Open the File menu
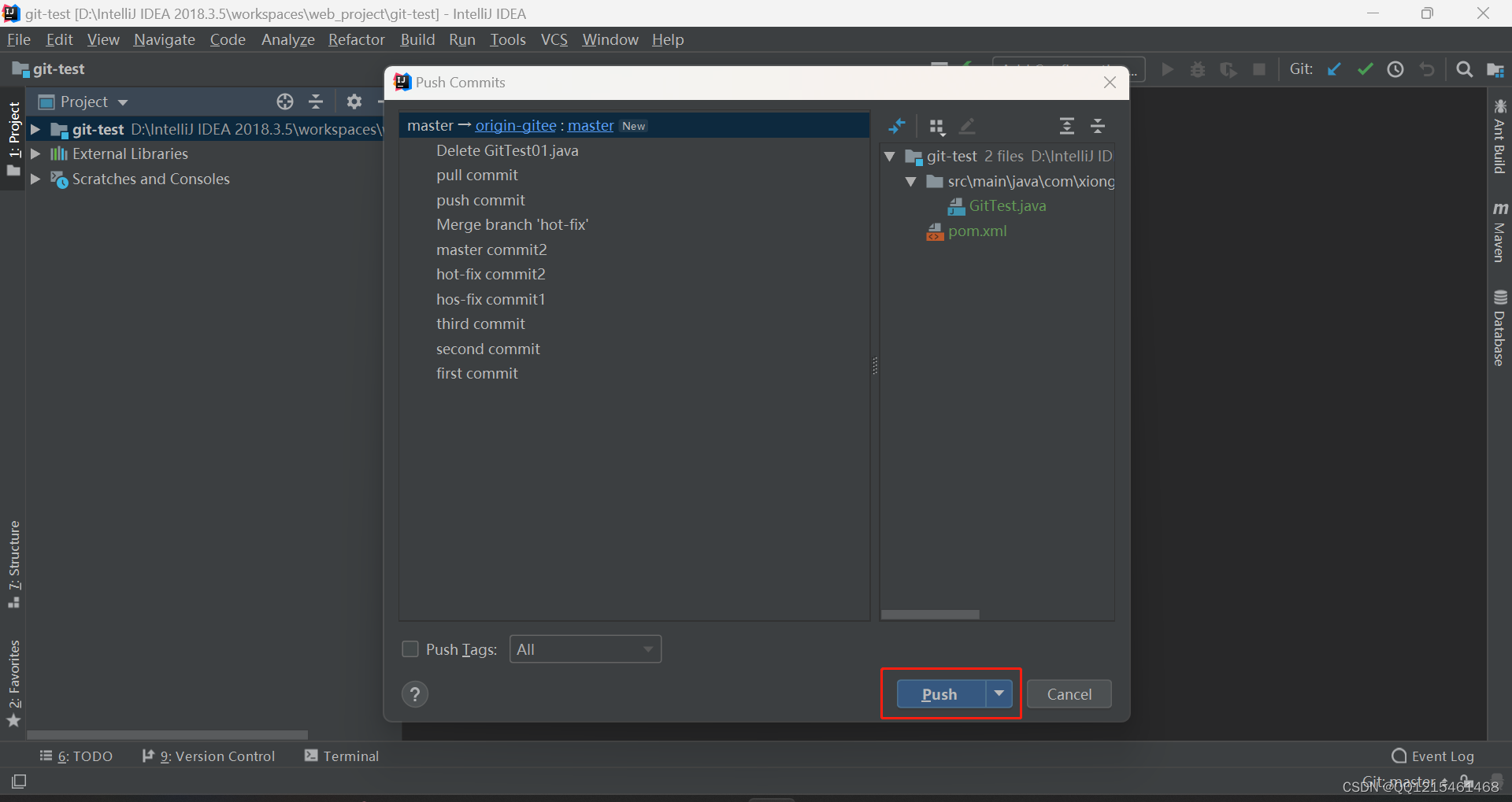The image size is (1512, 802). [x=18, y=39]
